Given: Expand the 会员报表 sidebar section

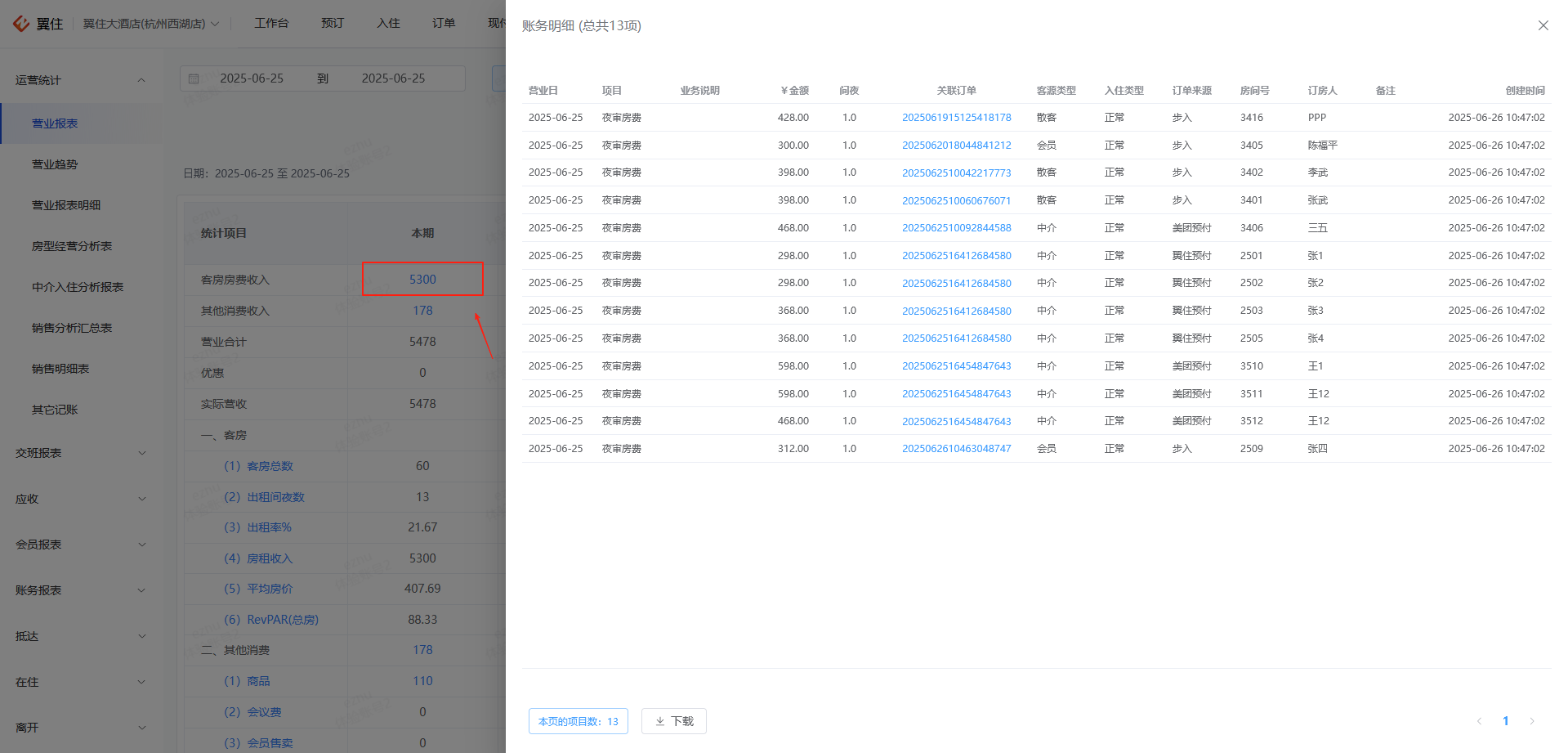Looking at the screenshot, I should click(80, 545).
